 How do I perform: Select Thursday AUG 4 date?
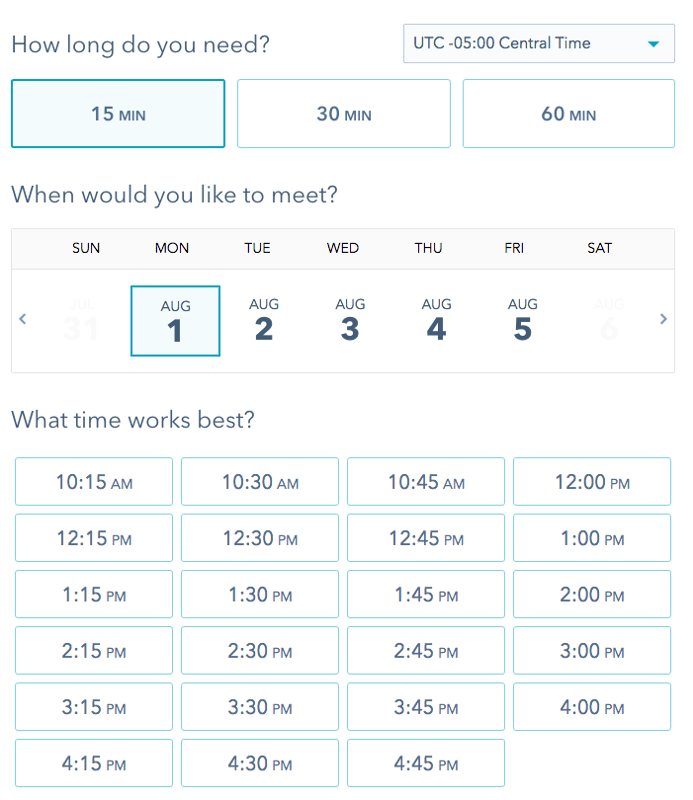pos(436,320)
